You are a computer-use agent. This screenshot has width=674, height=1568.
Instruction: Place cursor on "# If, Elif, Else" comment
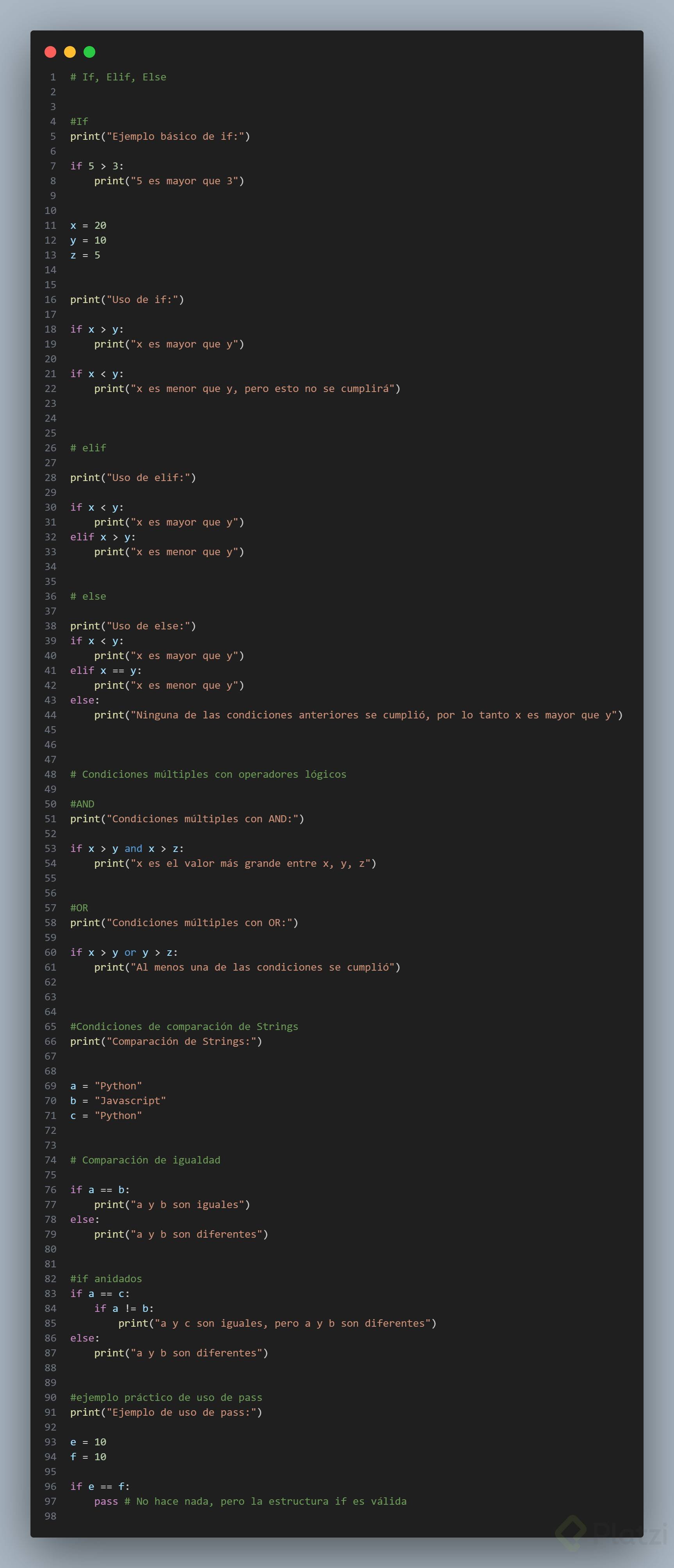(x=118, y=77)
